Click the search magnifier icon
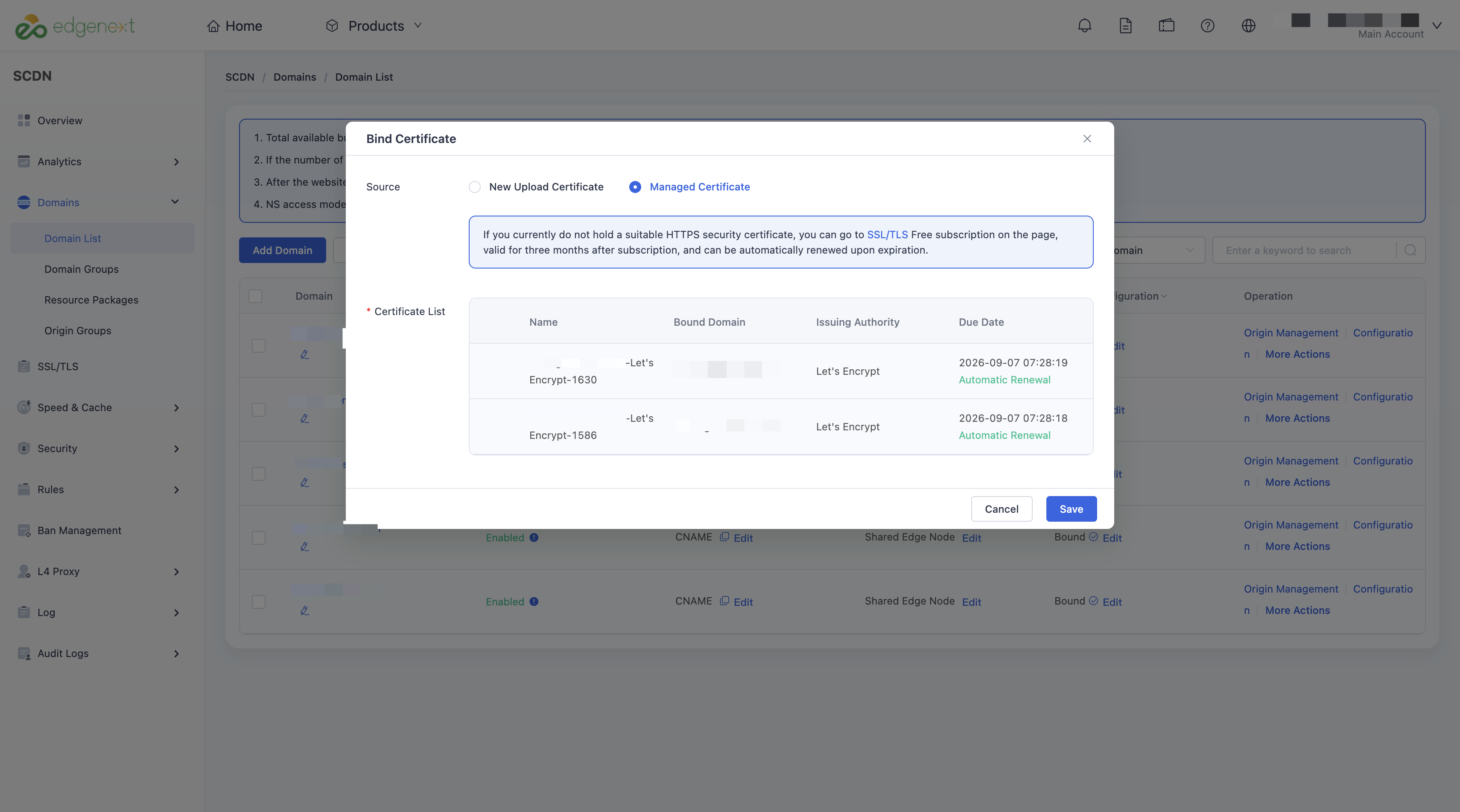 coord(1410,250)
